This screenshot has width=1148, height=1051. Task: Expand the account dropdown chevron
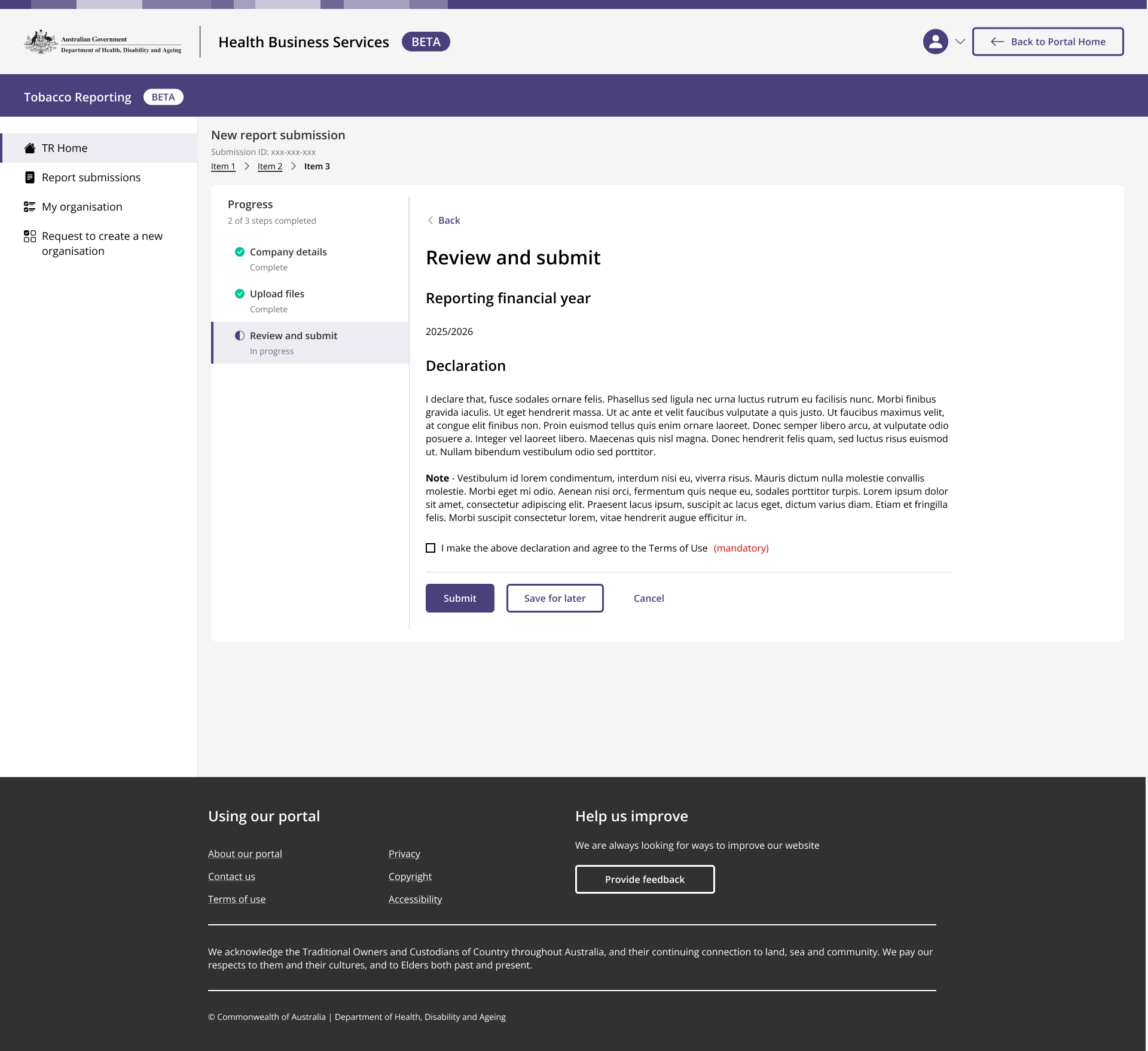coord(960,42)
